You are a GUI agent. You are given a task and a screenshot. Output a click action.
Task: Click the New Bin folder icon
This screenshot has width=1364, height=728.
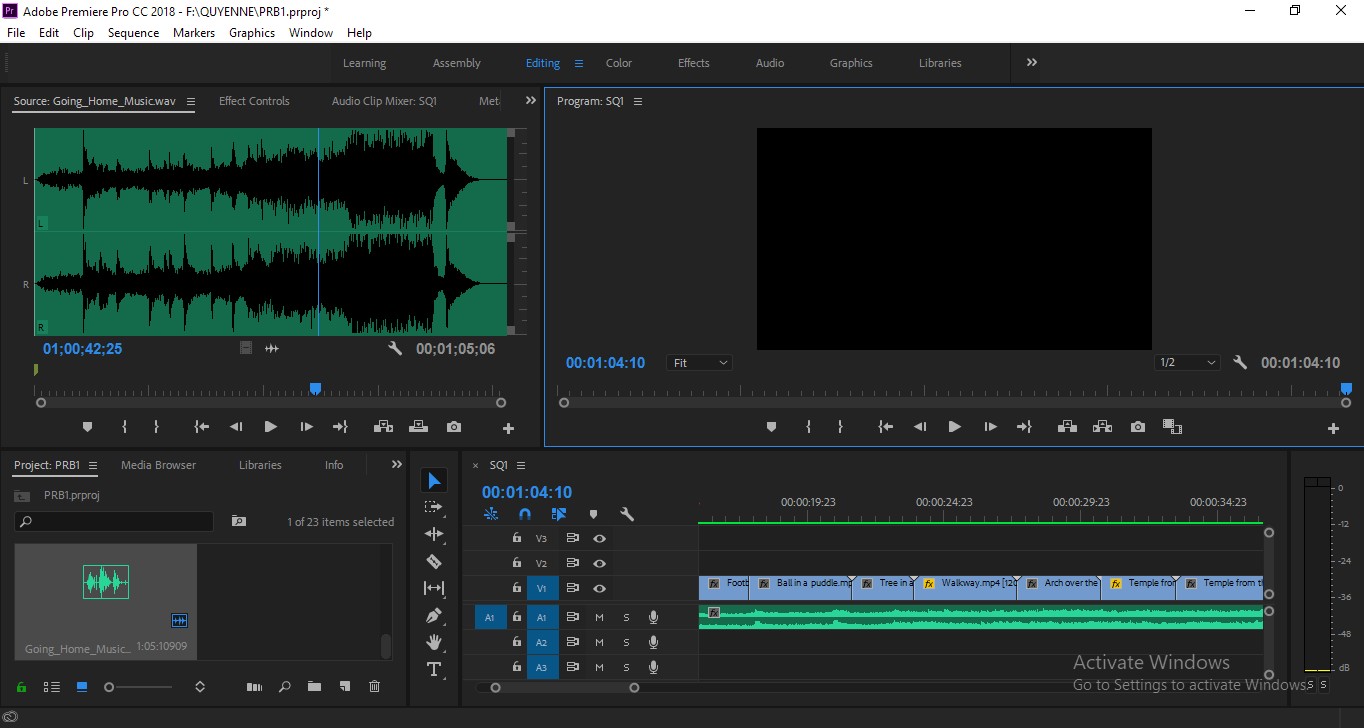(x=314, y=686)
